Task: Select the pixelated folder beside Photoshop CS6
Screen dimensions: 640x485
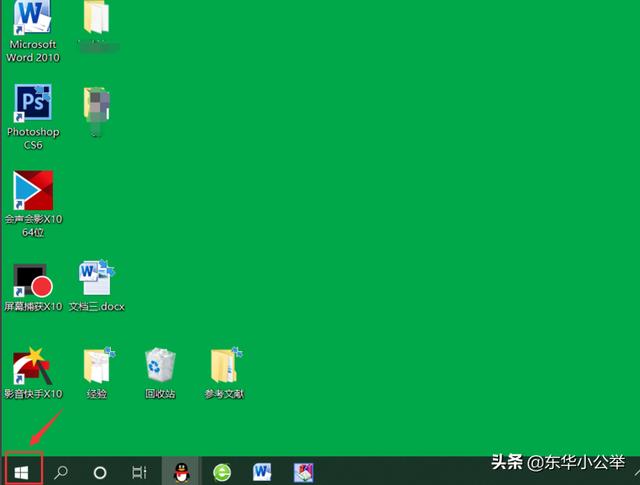Action: tap(97, 108)
